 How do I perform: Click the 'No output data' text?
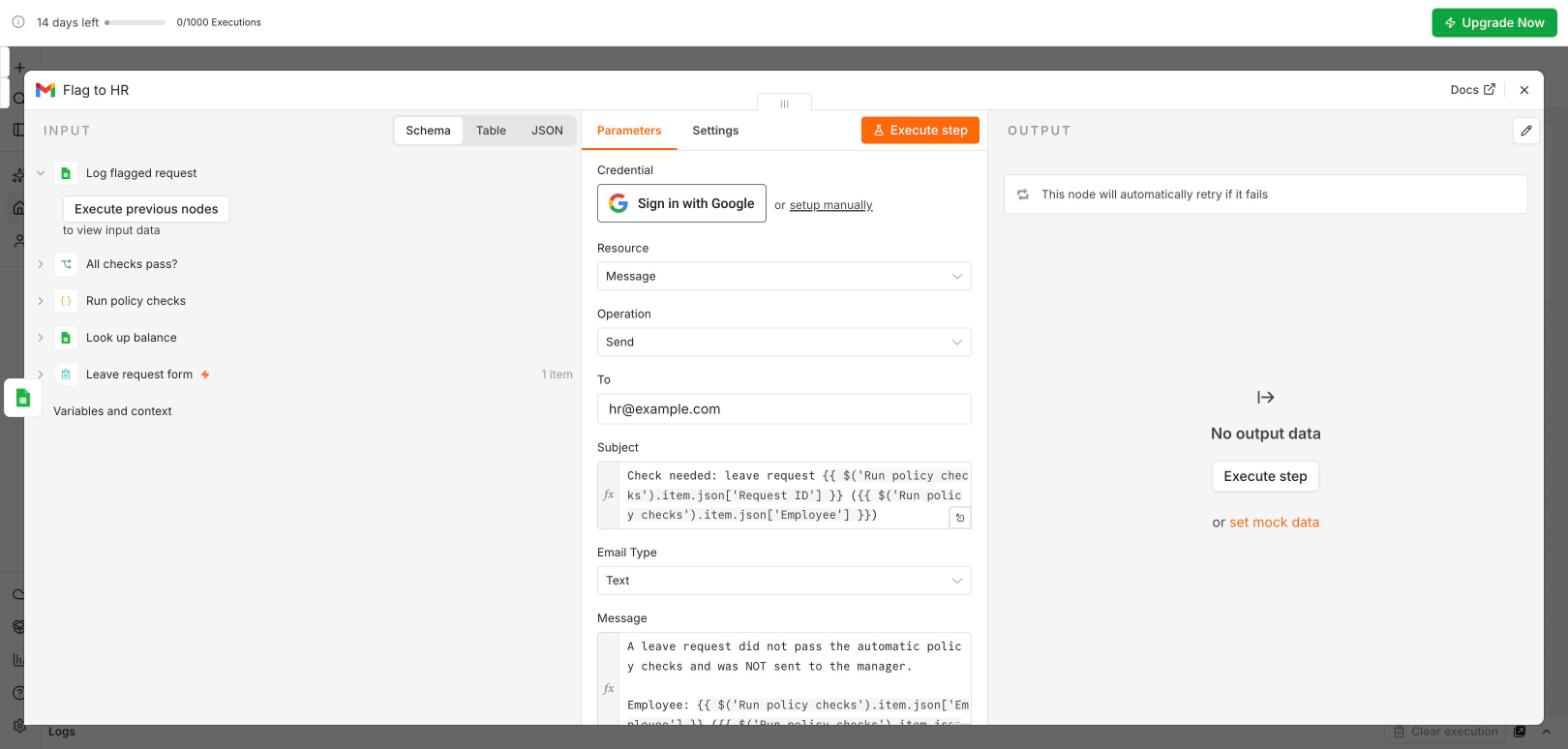(1265, 434)
